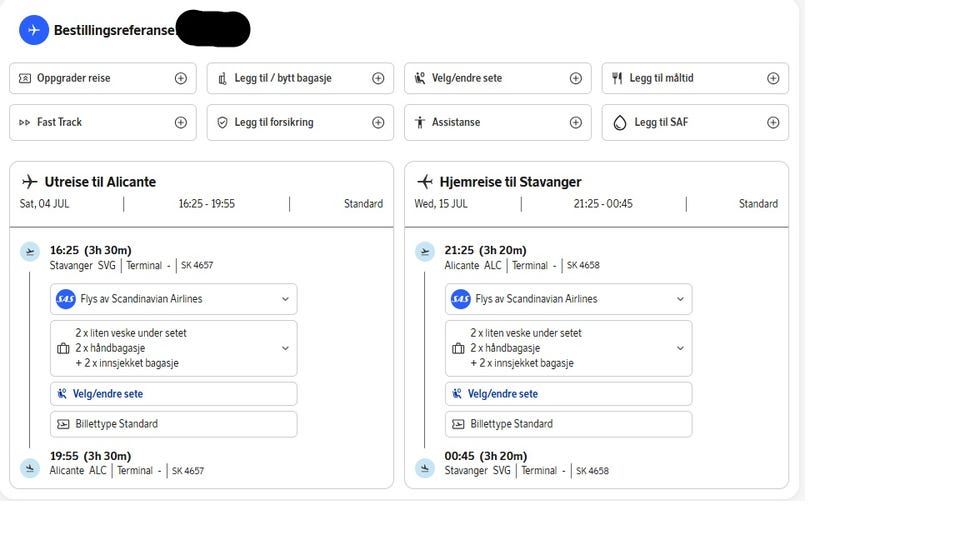This screenshot has height=540, width=960.
Task: Click the departing plane icon beside Utreise til Alicante
Action: pyautogui.click(x=29, y=182)
